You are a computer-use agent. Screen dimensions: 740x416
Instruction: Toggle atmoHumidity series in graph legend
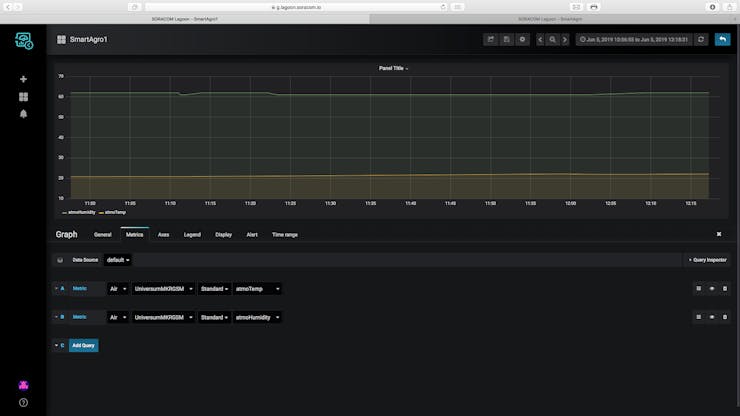click(x=81, y=212)
